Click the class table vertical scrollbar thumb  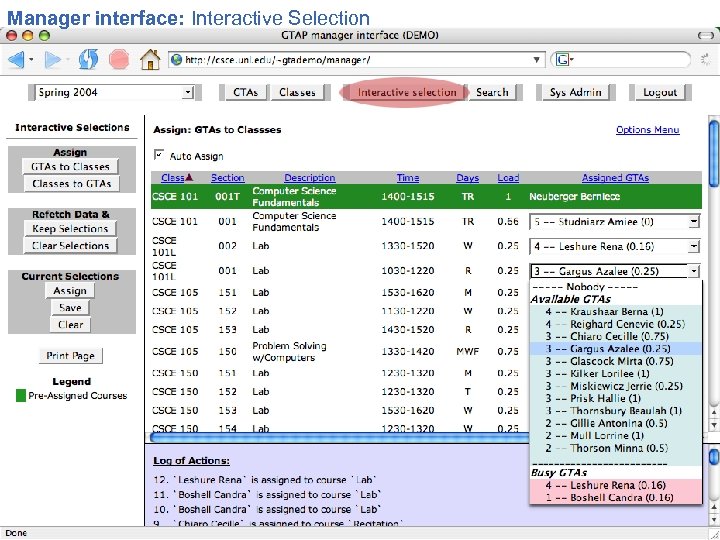714,153
